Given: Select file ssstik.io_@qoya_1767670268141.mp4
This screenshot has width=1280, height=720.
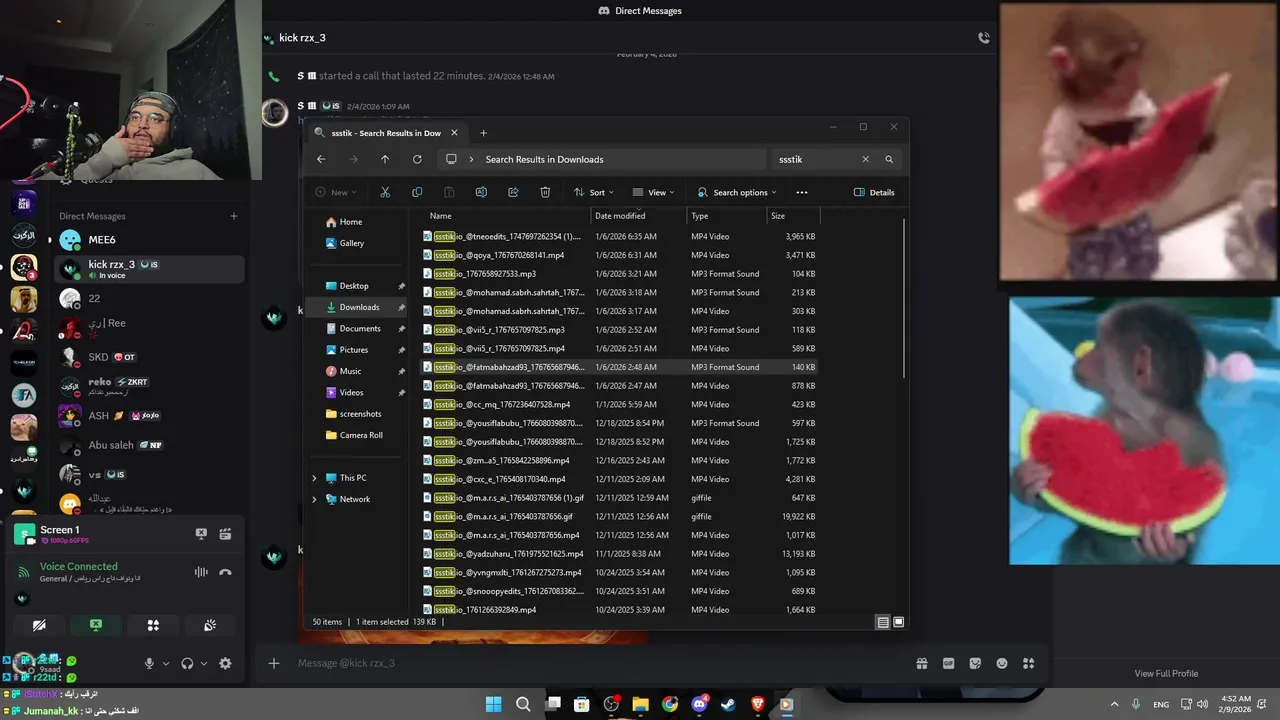Looking at the screenshot, I should 620,255.
